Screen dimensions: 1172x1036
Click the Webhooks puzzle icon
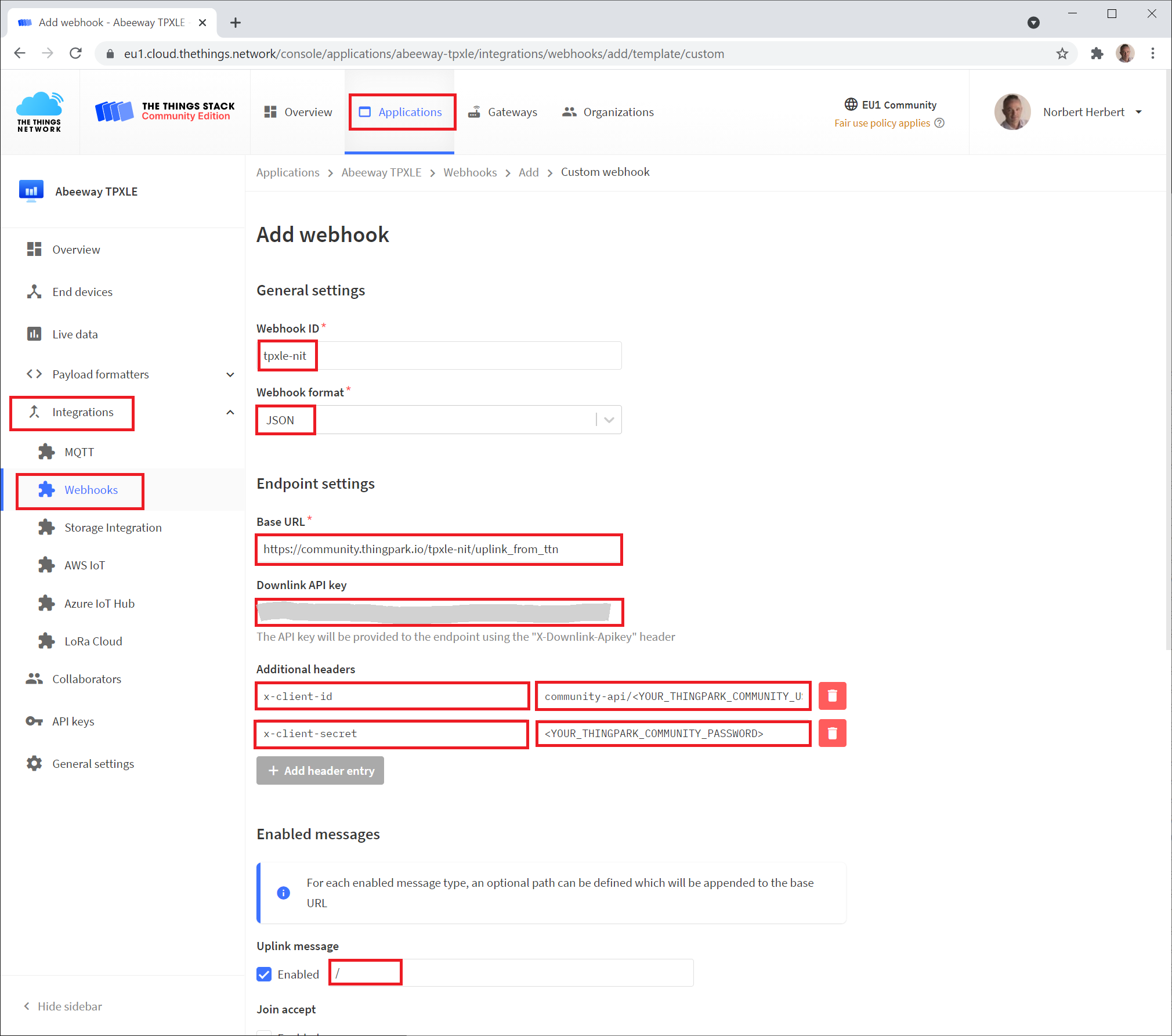click(46, 490)
